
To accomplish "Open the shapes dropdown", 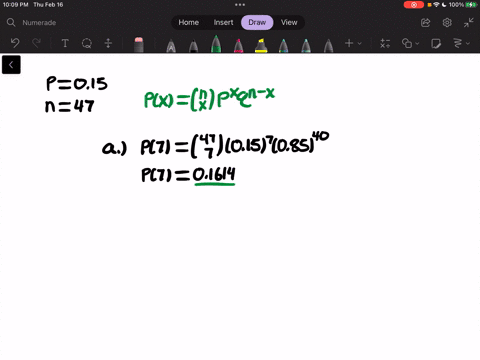I will click(x=410, y=43).
